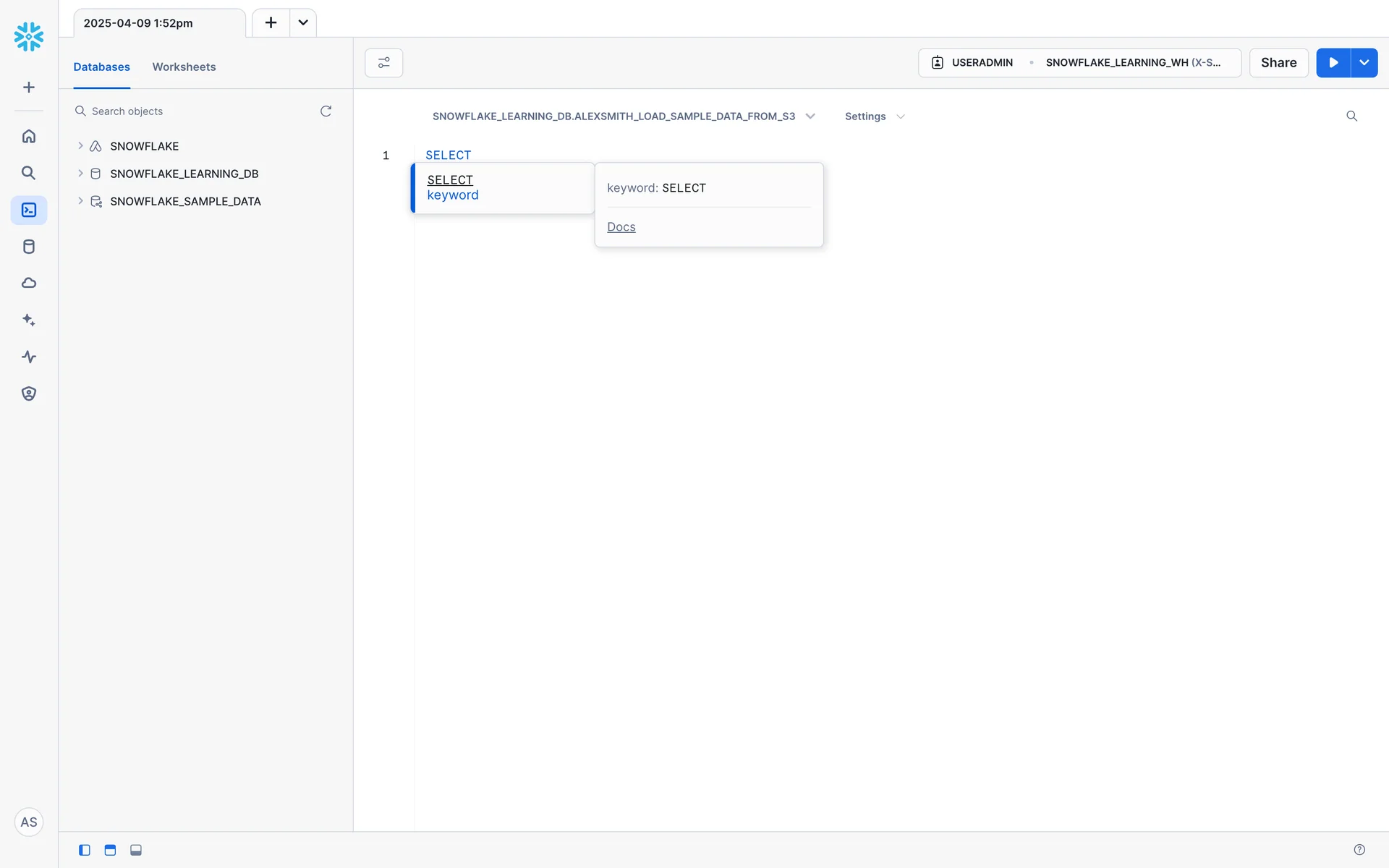The image size is (1389, 868).
Task: Open the AI sparkle sidebar icon
Action: click(x=29, y=320)
